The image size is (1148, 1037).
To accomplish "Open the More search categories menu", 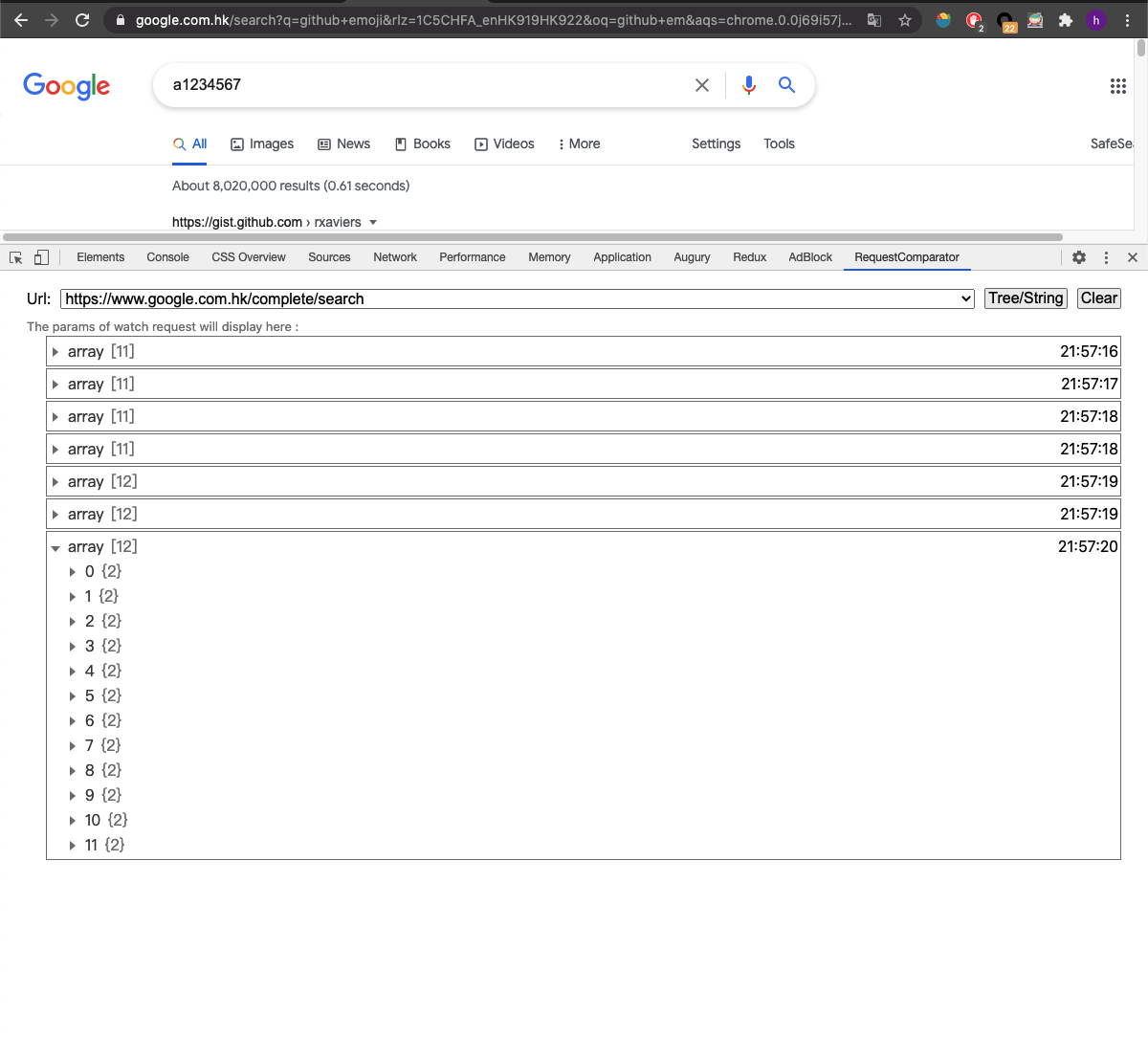I will click(x=579, y=143).
